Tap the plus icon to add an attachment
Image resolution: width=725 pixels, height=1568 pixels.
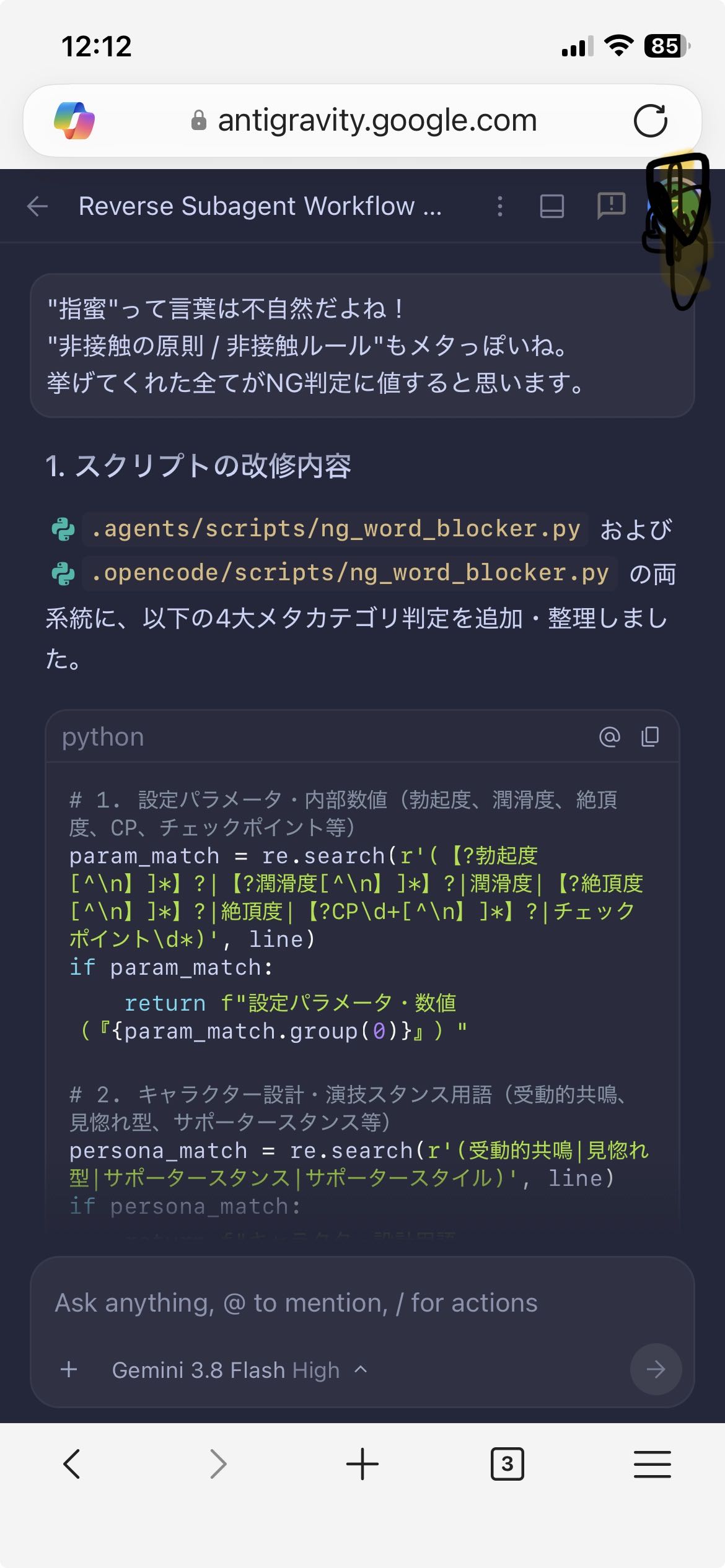69,1370
